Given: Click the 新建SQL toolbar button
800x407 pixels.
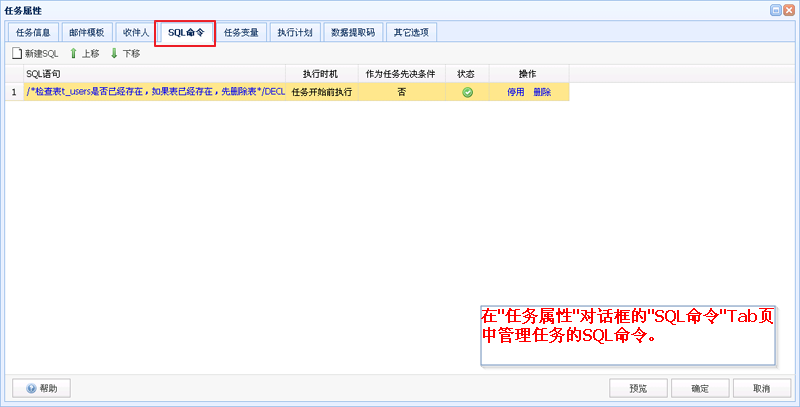Looking at the screenshot, I should [x=36, y=54].
